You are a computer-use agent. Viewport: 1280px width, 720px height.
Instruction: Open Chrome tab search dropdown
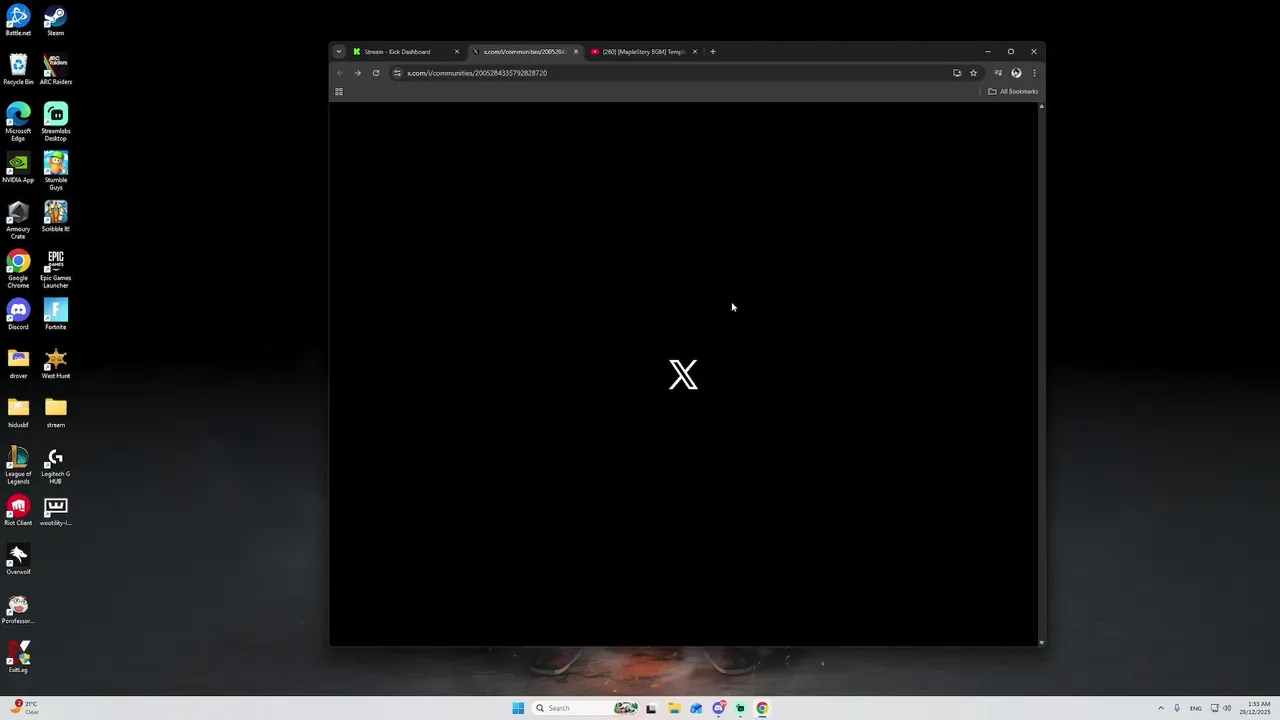[x=339, y=52]
